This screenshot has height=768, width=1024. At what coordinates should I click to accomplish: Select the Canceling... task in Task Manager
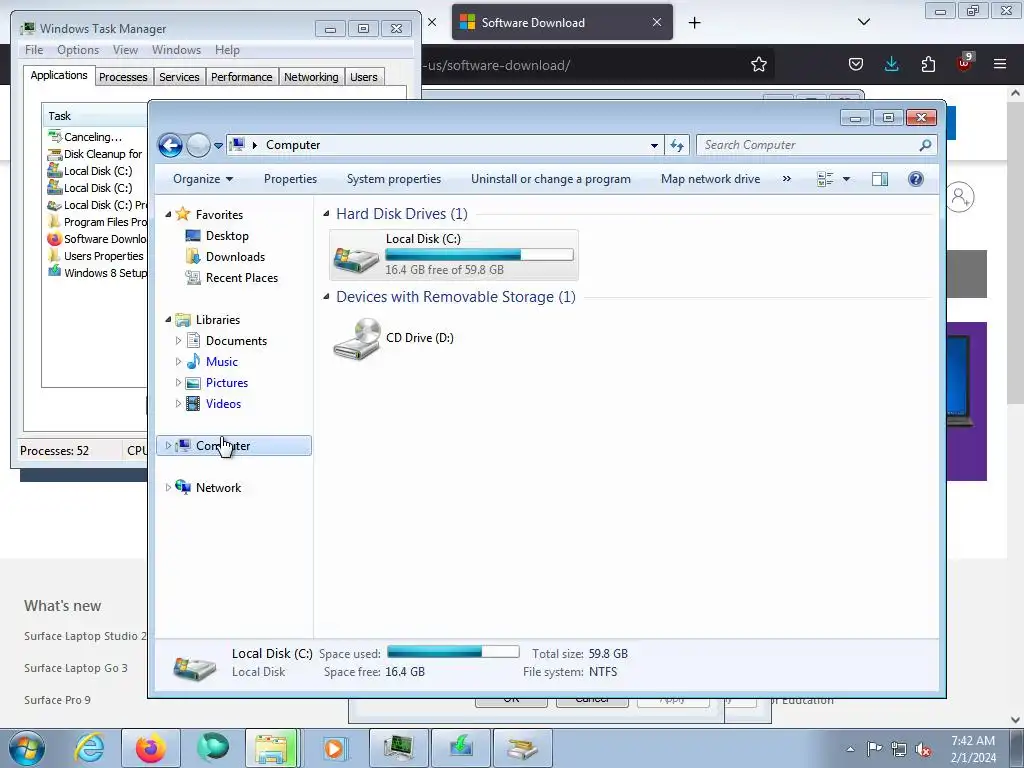[95, 136]
